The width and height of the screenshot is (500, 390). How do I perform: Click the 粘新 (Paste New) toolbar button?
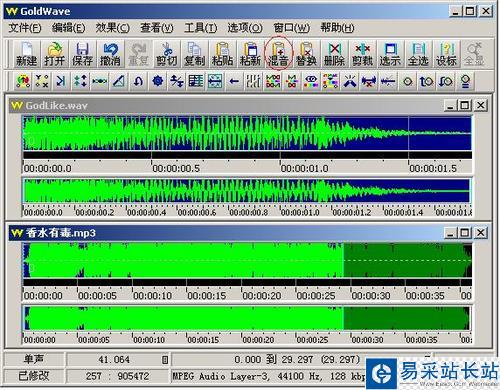click(250, 54)
